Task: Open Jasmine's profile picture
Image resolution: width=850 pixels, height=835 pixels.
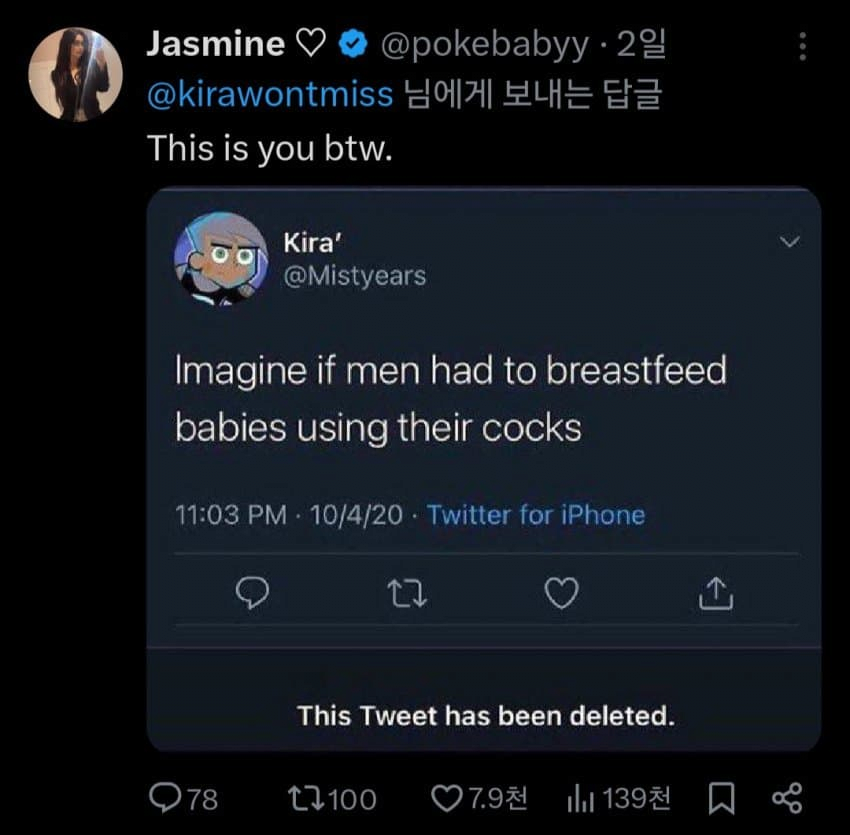Action: tap(76, 73)
